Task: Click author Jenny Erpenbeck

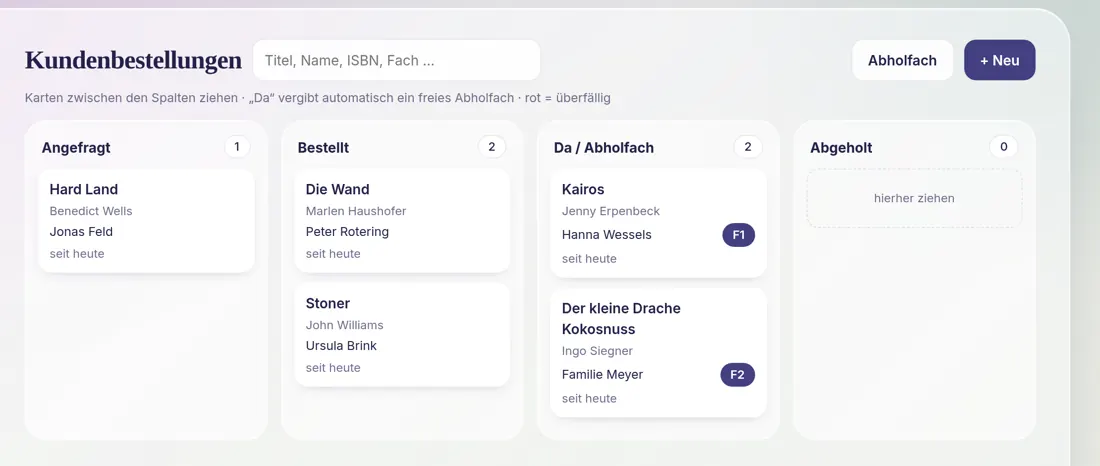Action: (611, 211)
